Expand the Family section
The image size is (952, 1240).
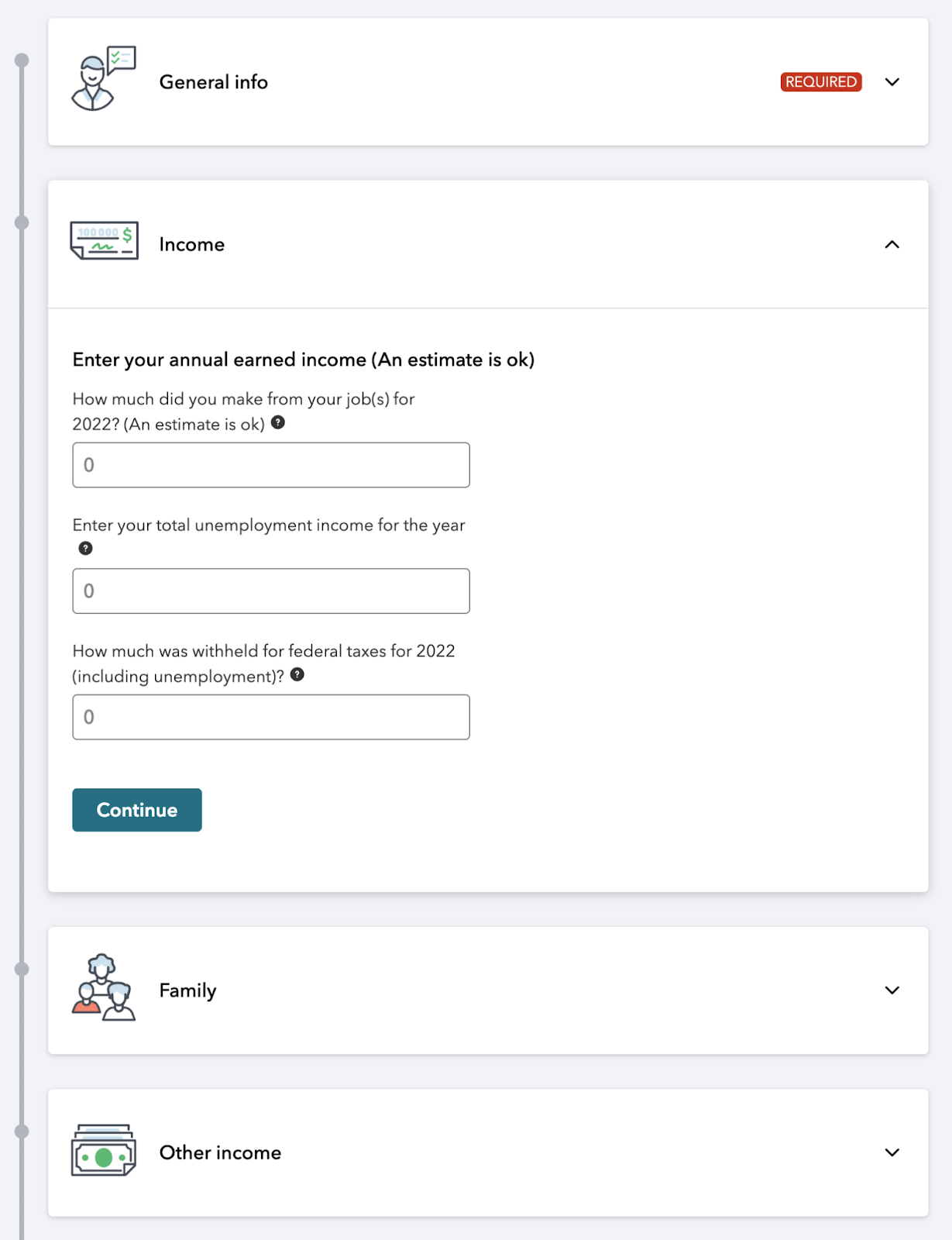pyautogui.click(x=892, y=990)
